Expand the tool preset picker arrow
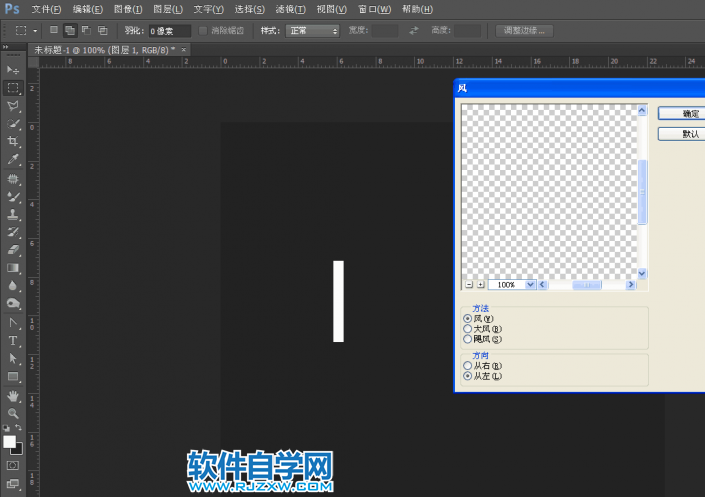Image resolution: width=705 pixels, height=497 pixels. pos(35,31)
